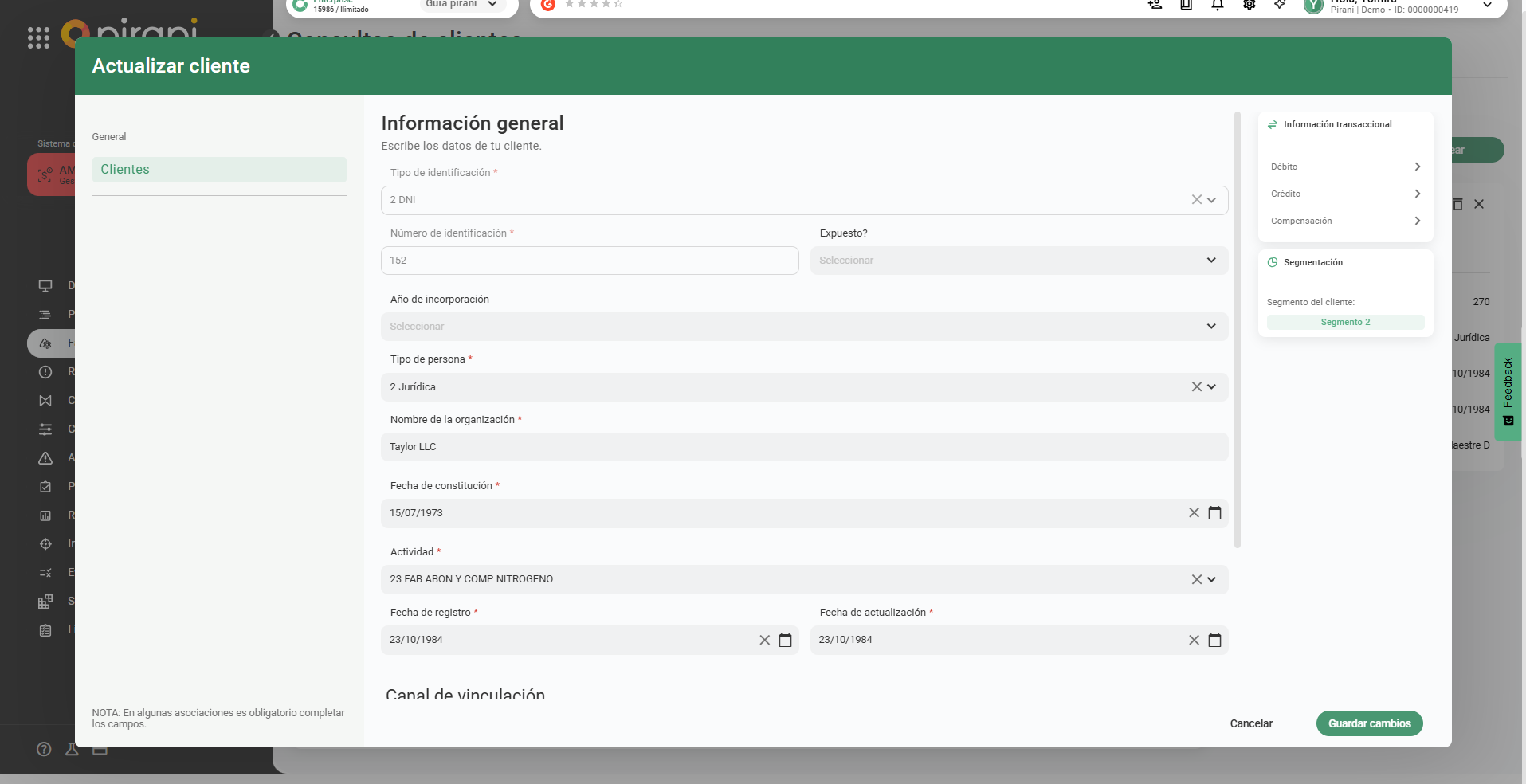This screenshot has width=1526, height=784.
Task: Open the Actividad dropdown arrow
Action: (x=1212, y=580)
